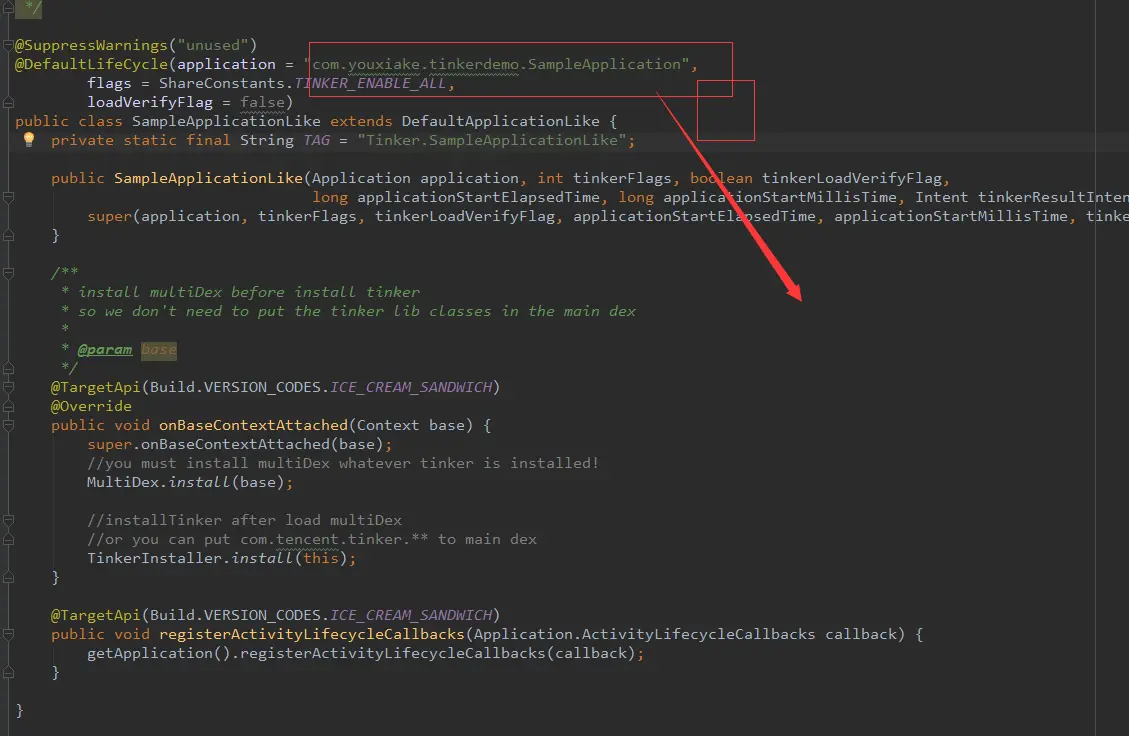1129x736 pixels.
Task: Click the DefaultApplicationLike superclass name
Action: pyautogui.click(x=500, y=121)
